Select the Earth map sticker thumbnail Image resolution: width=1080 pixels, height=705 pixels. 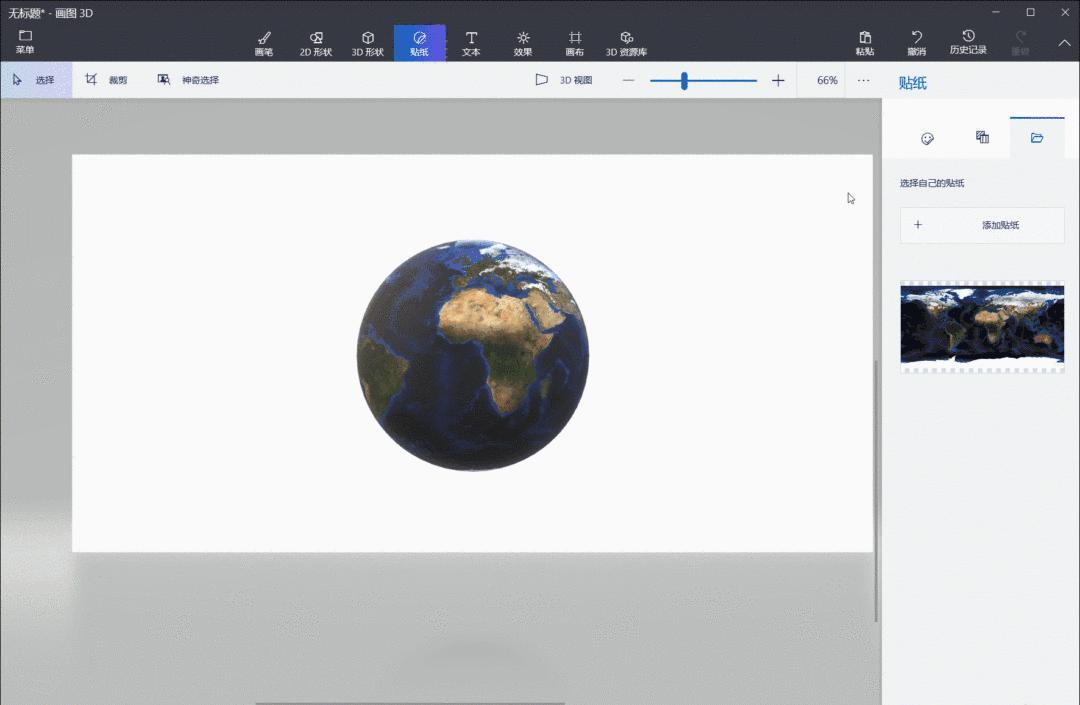(x=982, y=326)
